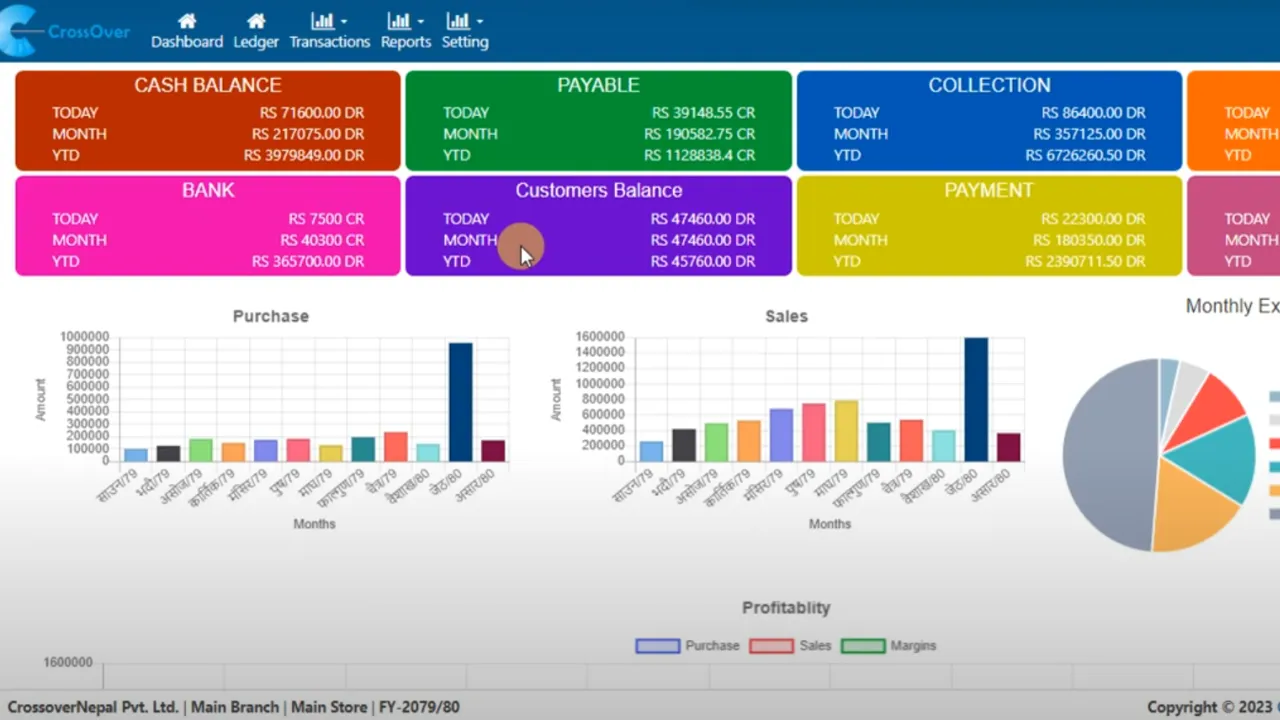Click the Dashboard home icon
Image resolution: width=1280 pixels, height=720 pixels.
pos(186,20)
